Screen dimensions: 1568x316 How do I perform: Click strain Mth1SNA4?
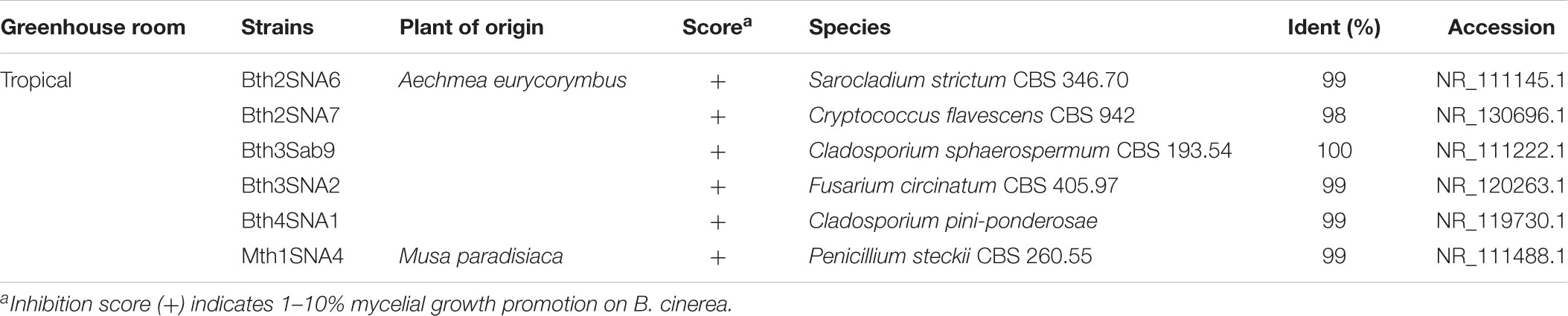[x=292, y=257]
